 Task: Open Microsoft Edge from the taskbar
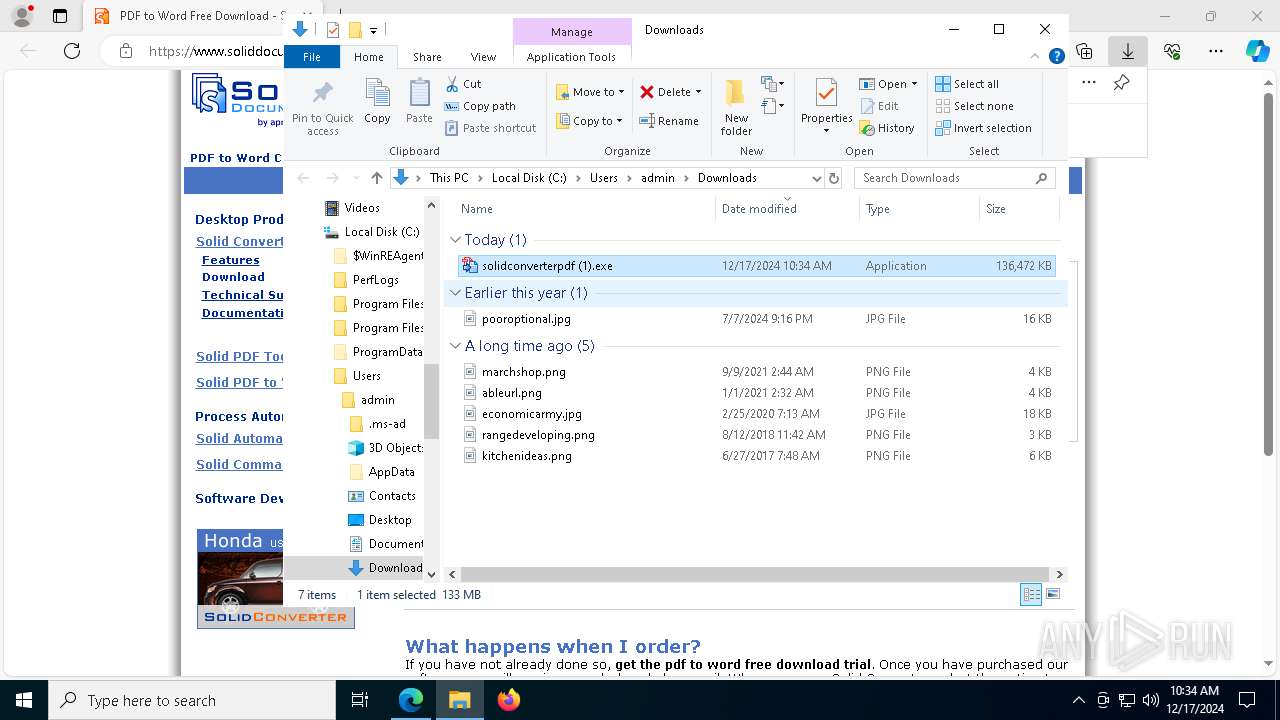point(411,700)
